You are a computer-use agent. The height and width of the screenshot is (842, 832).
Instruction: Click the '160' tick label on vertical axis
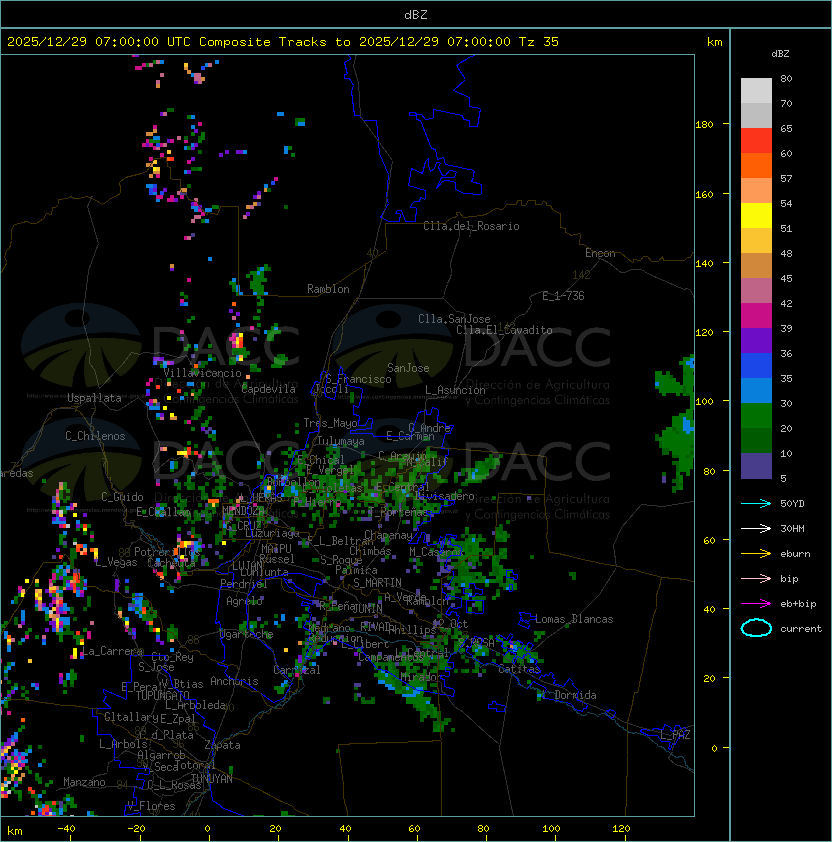click(704, 194)
